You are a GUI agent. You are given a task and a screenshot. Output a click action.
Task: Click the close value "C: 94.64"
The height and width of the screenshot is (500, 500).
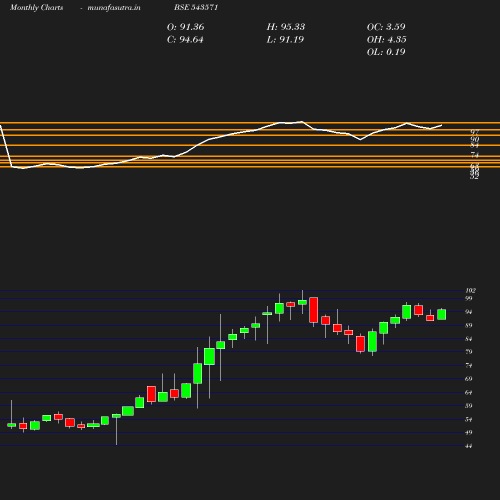pyautogui.click(x=185, y=40)
